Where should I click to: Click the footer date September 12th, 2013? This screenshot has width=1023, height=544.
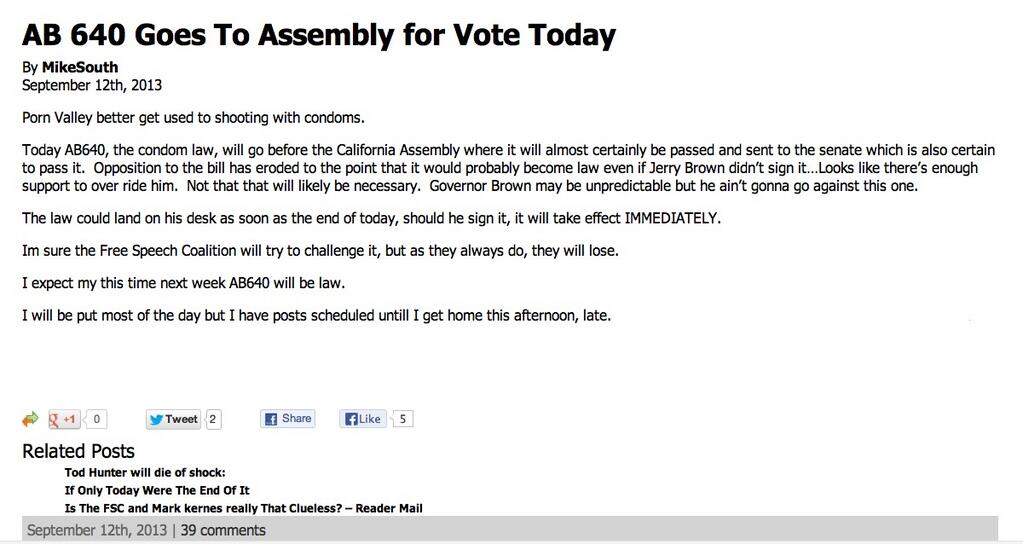[x=96, y=530]
